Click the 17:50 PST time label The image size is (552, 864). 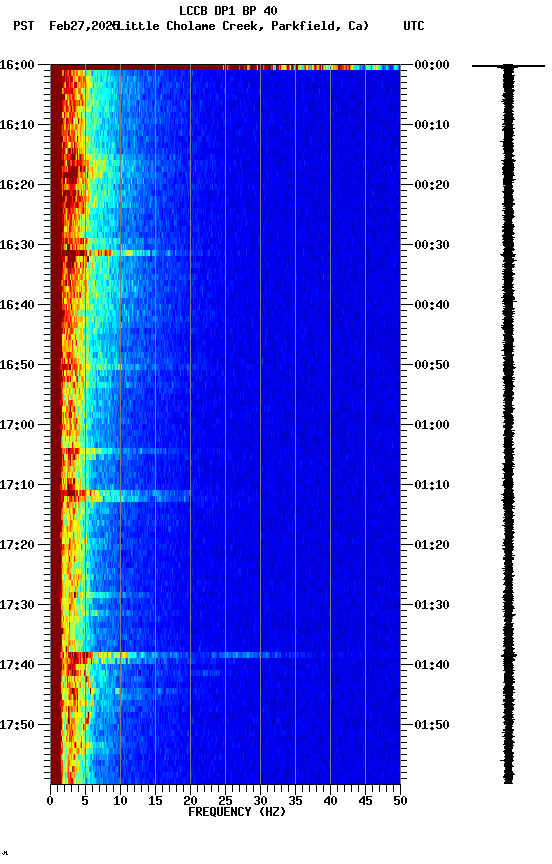click(17, 725)
